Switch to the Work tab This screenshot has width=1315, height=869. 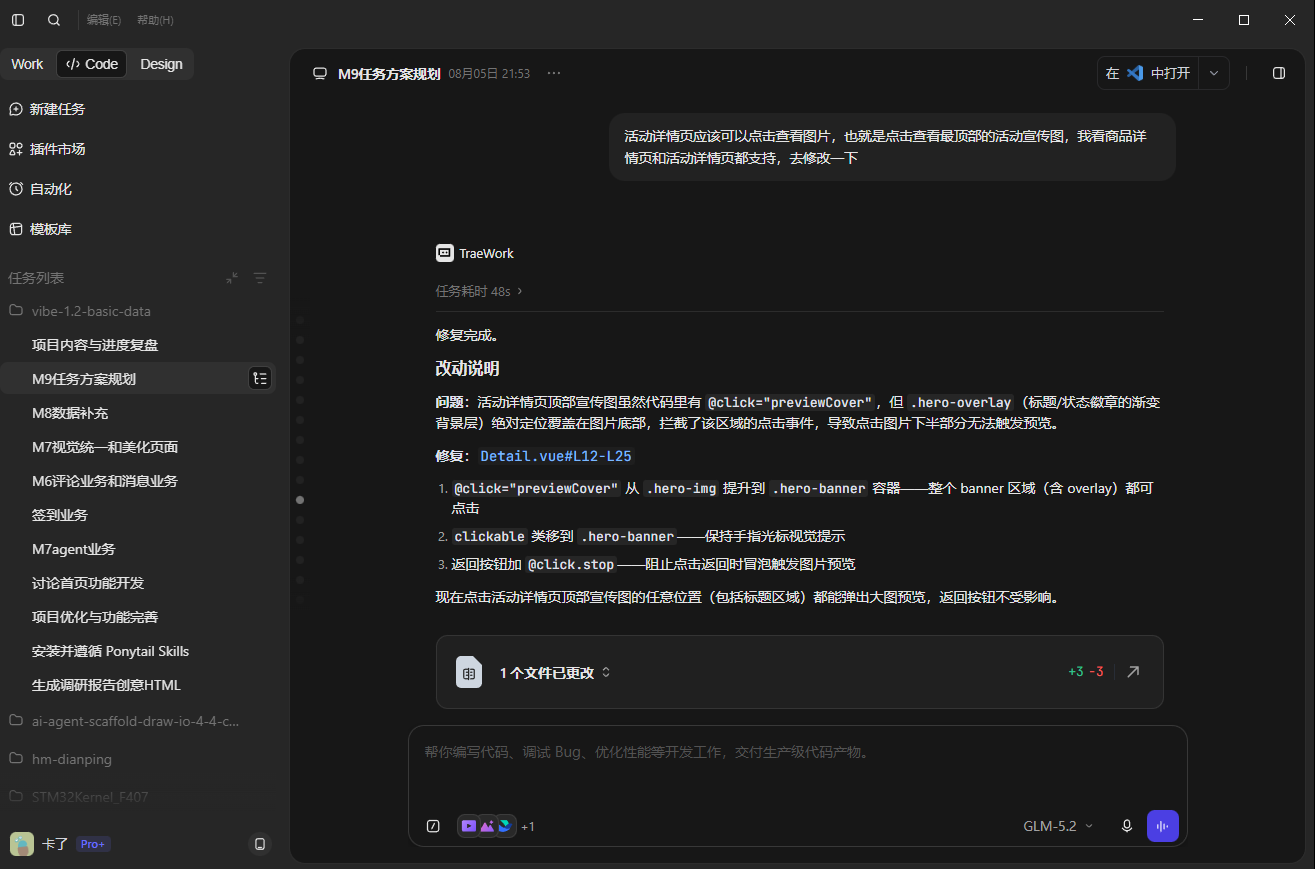pyautogui.click(x=27, y=64)
